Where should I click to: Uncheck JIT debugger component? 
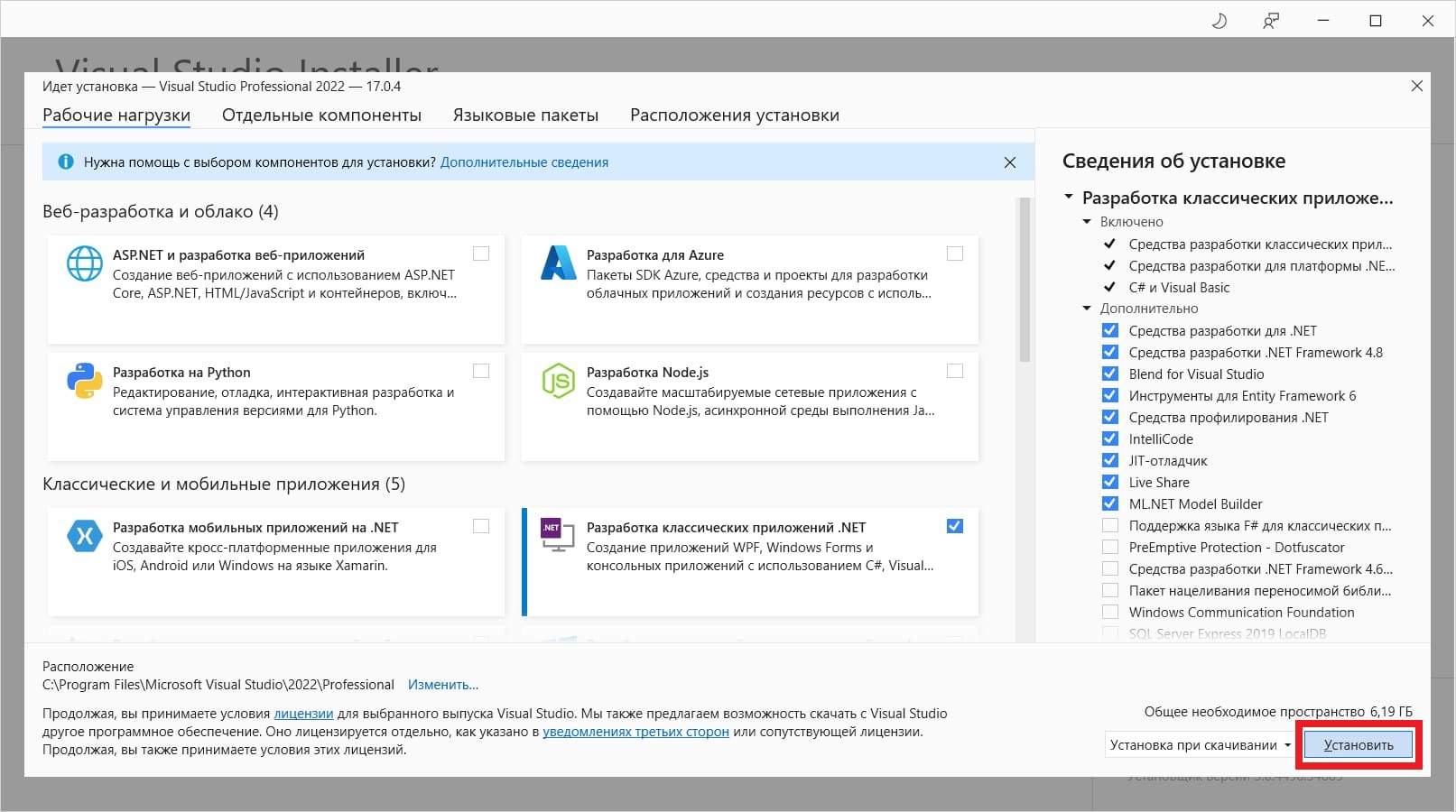point(1110,460)
